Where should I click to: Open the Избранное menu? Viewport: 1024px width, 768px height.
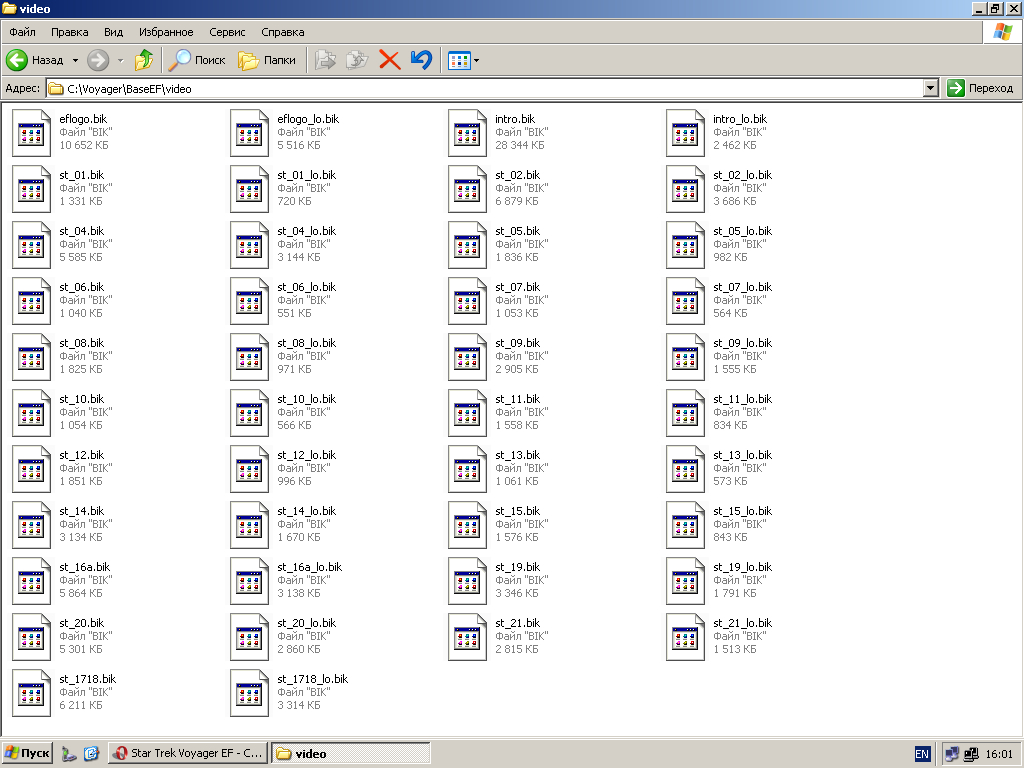[x=166, y=32]
